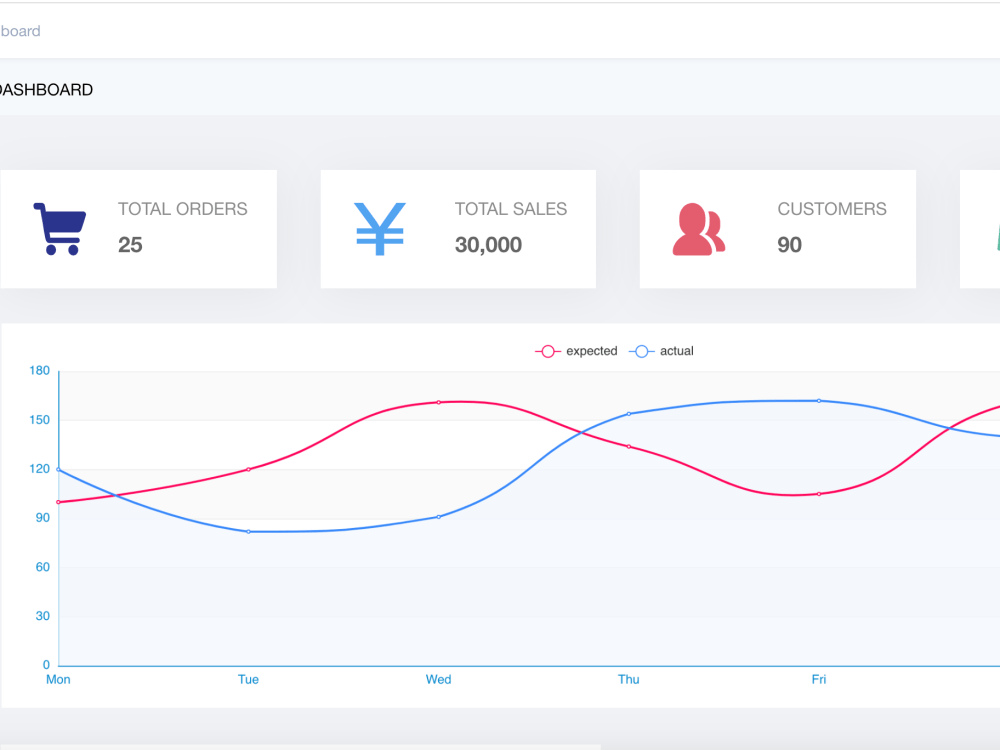Screen dimensions: 1000x750
Task: Click the yen icon in Total Sales
Action: tap(379, 229)
